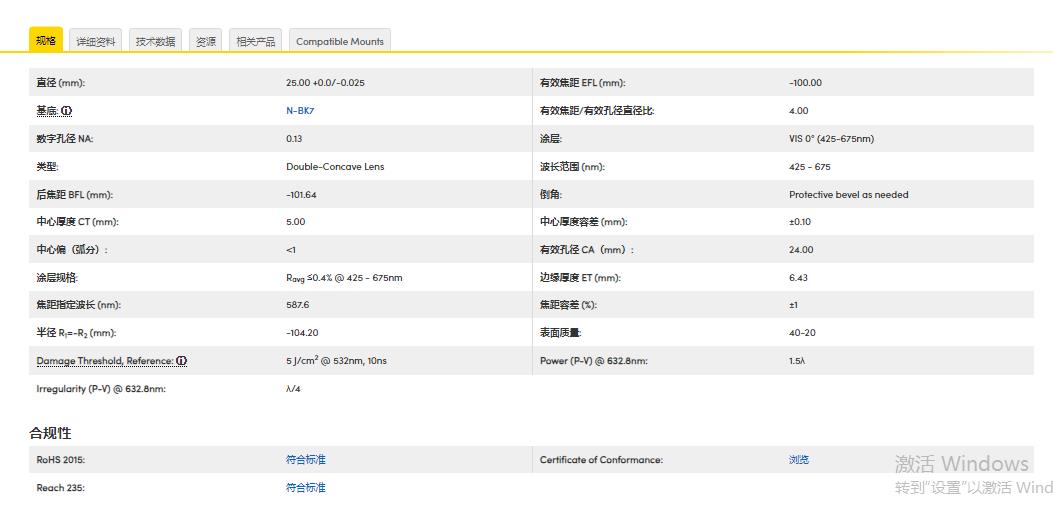
Task: Click the 合规性 section heading
Action: pos(50,433)
